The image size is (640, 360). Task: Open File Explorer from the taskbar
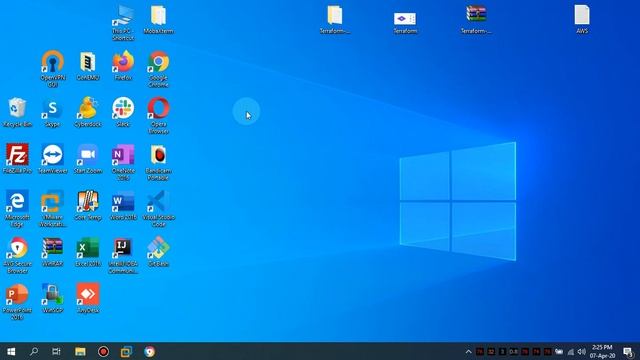tap(80, 351)
